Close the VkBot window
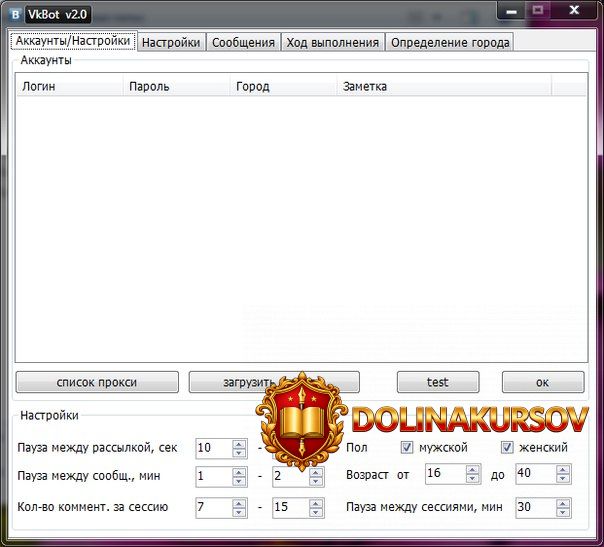The image size is (604, 547). pos(574,10)
